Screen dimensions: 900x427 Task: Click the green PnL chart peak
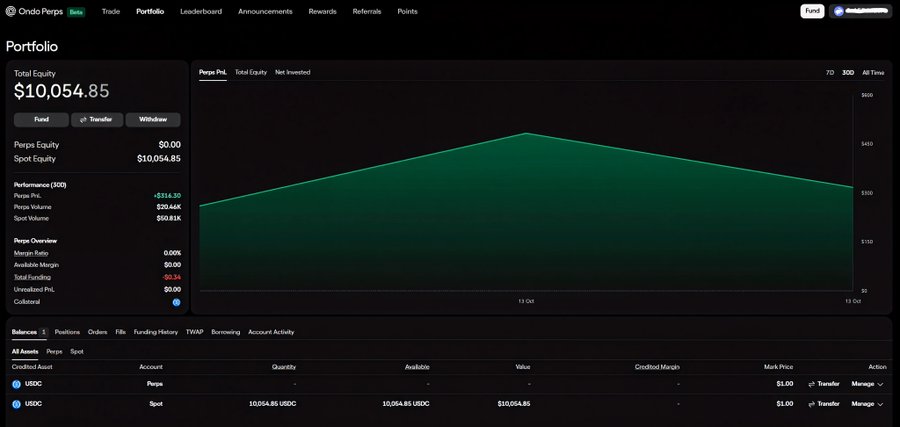click(x=526, y=133)
